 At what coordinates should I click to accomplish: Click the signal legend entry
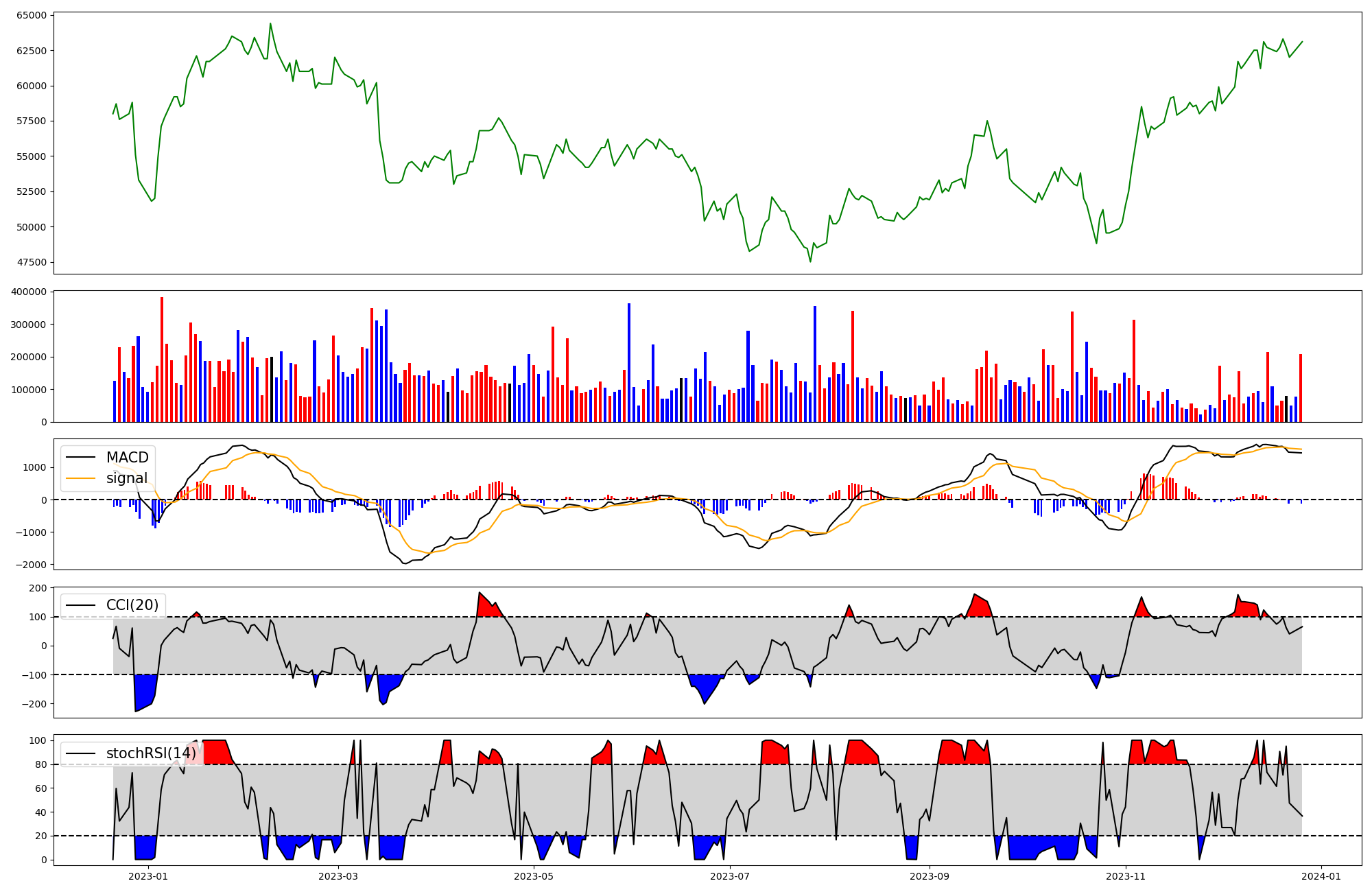[127, 478]
